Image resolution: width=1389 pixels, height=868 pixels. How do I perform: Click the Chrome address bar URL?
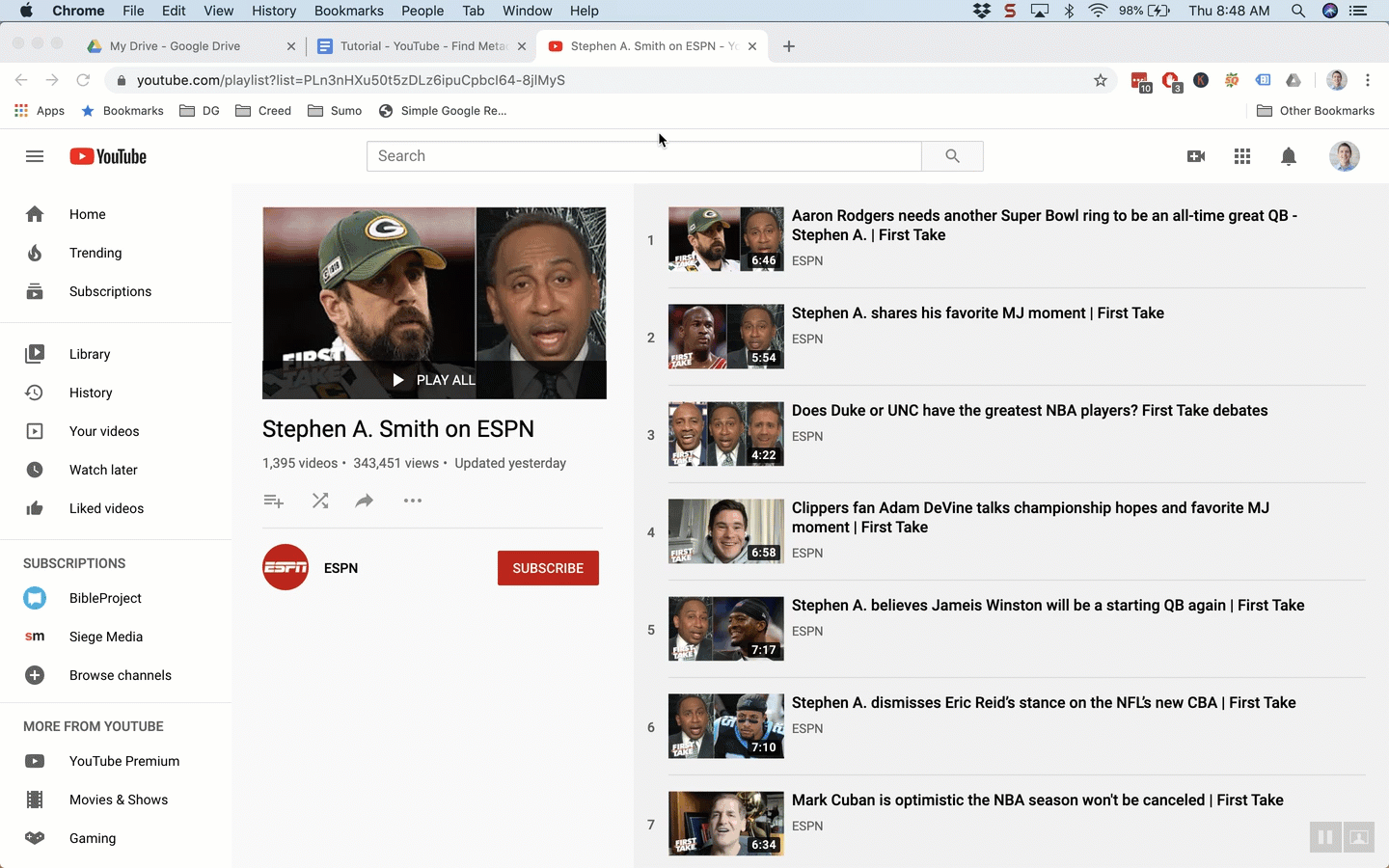point(351,80)
